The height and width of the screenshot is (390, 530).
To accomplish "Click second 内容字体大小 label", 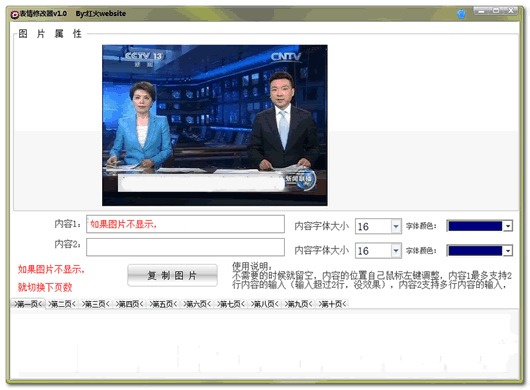I will tap(321, 250).
